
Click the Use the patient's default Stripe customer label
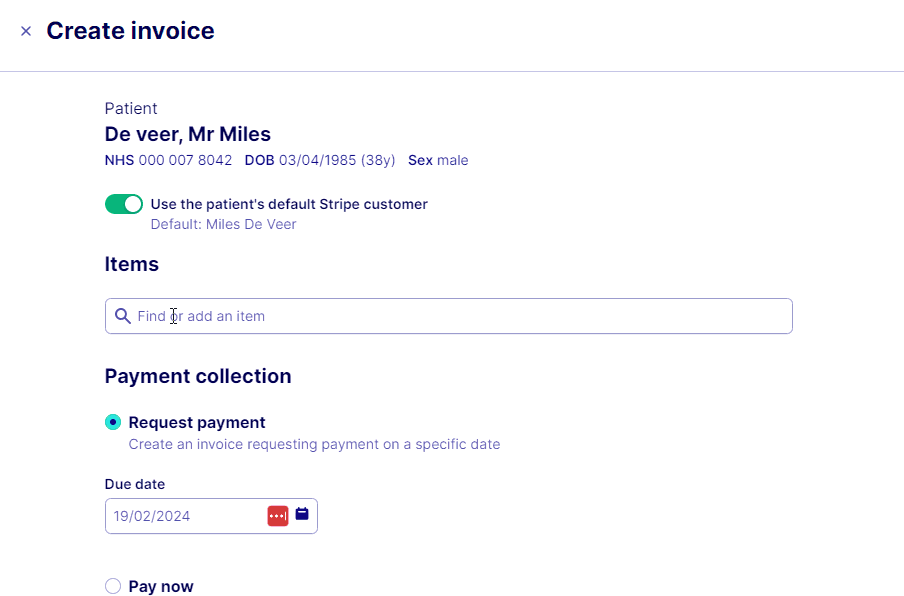288,204
